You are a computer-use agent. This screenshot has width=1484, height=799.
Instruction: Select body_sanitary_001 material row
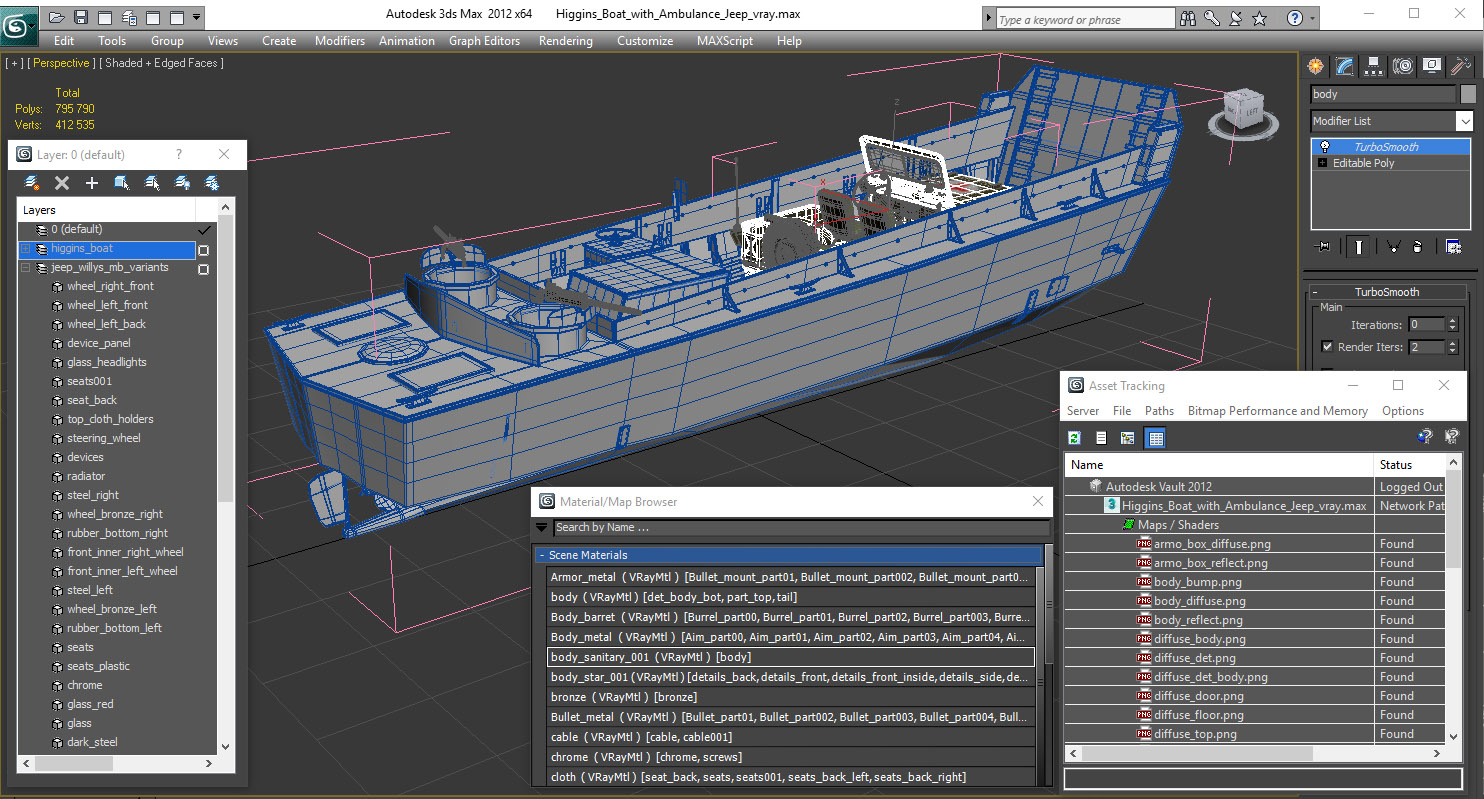tap(790, 657)
